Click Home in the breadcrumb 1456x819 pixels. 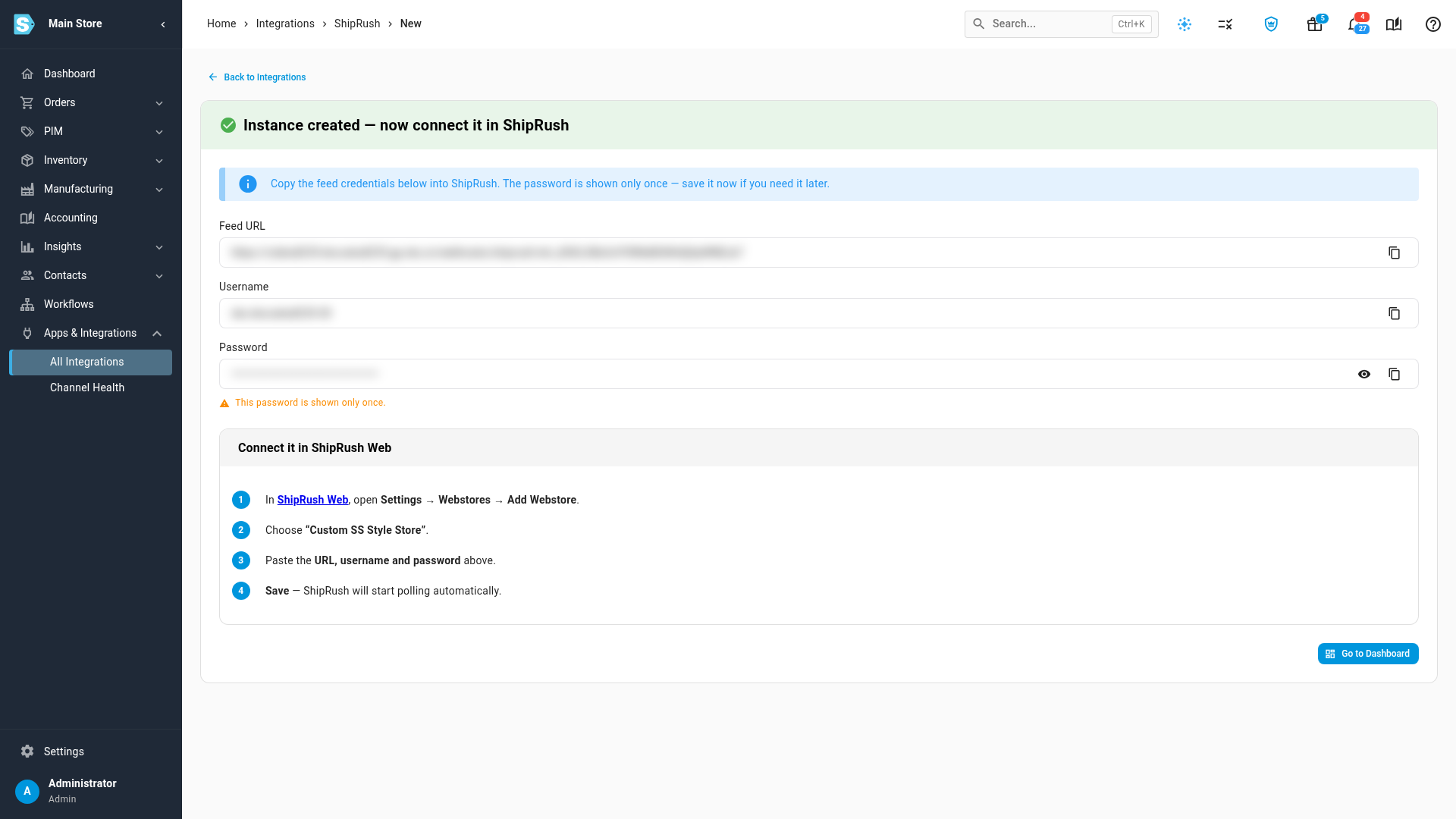(x=221, y=24)
